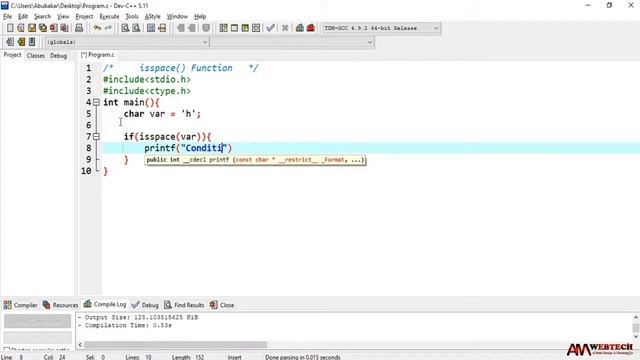Click the second greyed arrow navigation icon
Viewport: 640px width, 360px height.
(192, 28)
